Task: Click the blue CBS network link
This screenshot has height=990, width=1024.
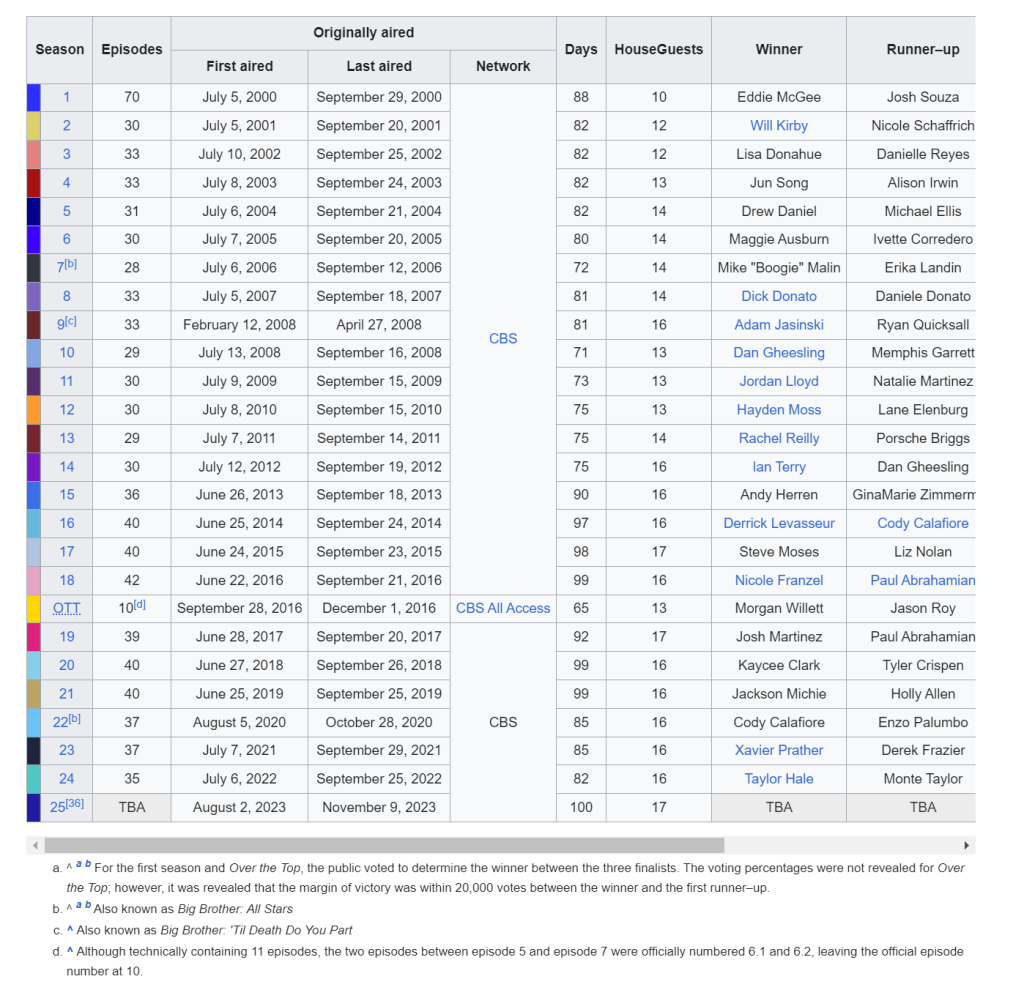Action: point(503,339)
